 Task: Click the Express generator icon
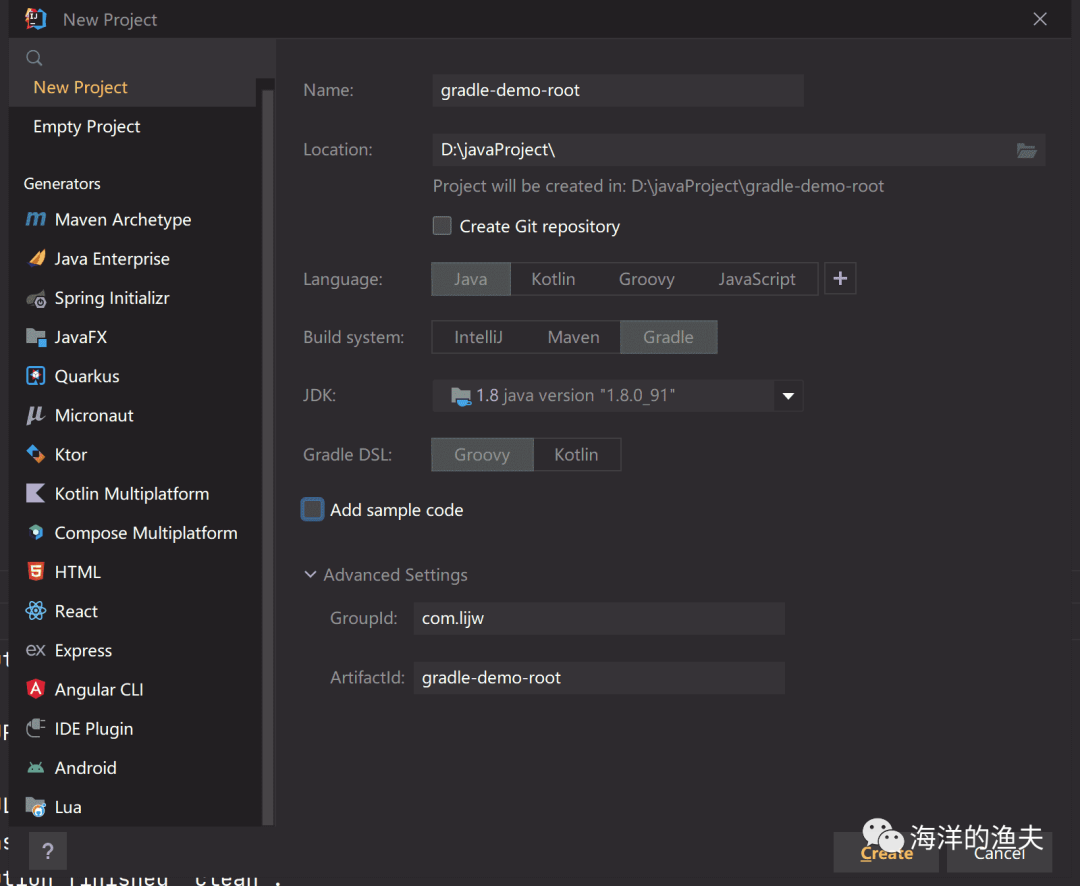(36, 650)
